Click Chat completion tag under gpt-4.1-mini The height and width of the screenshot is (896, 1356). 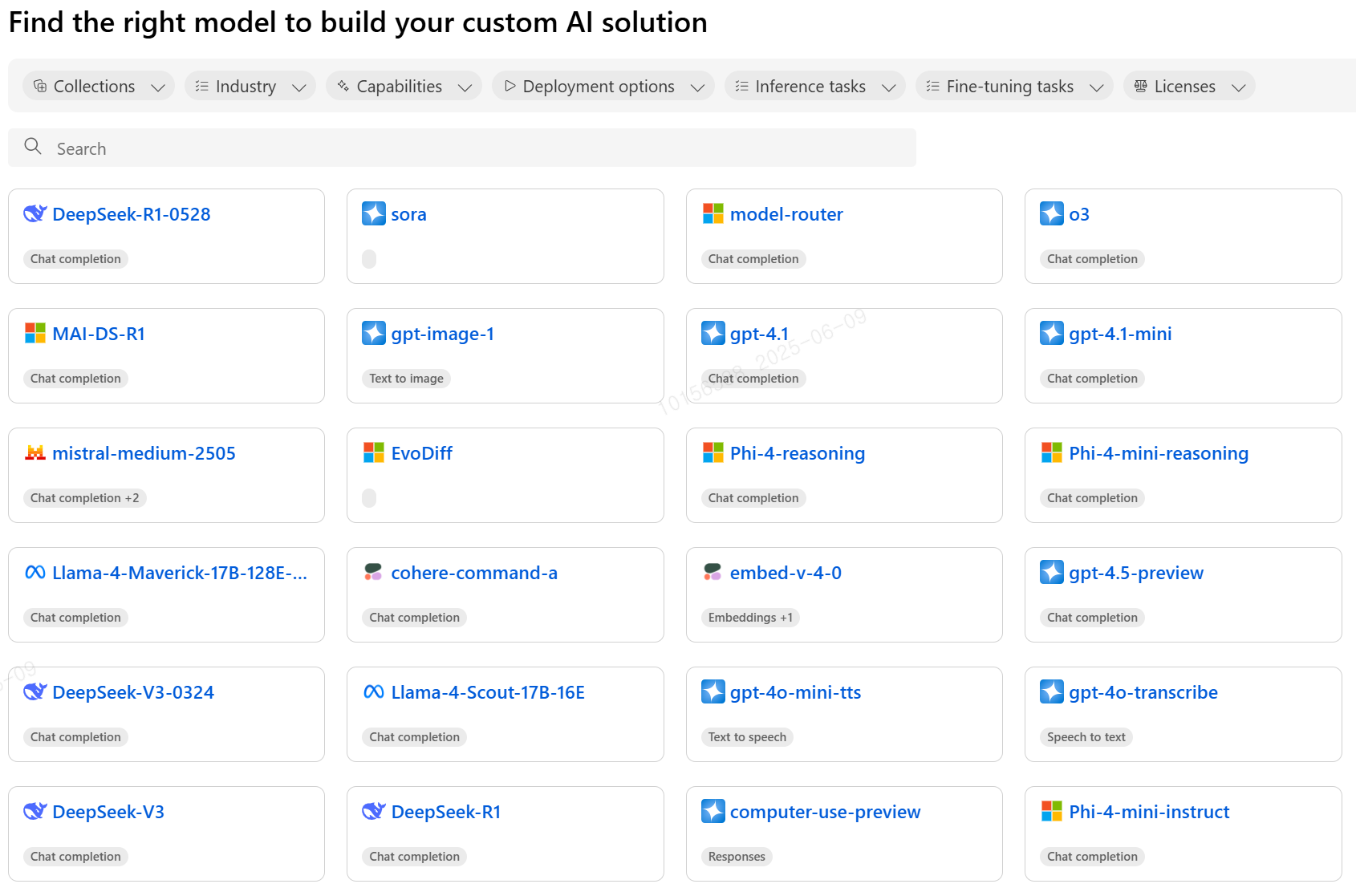(1092, 378)
